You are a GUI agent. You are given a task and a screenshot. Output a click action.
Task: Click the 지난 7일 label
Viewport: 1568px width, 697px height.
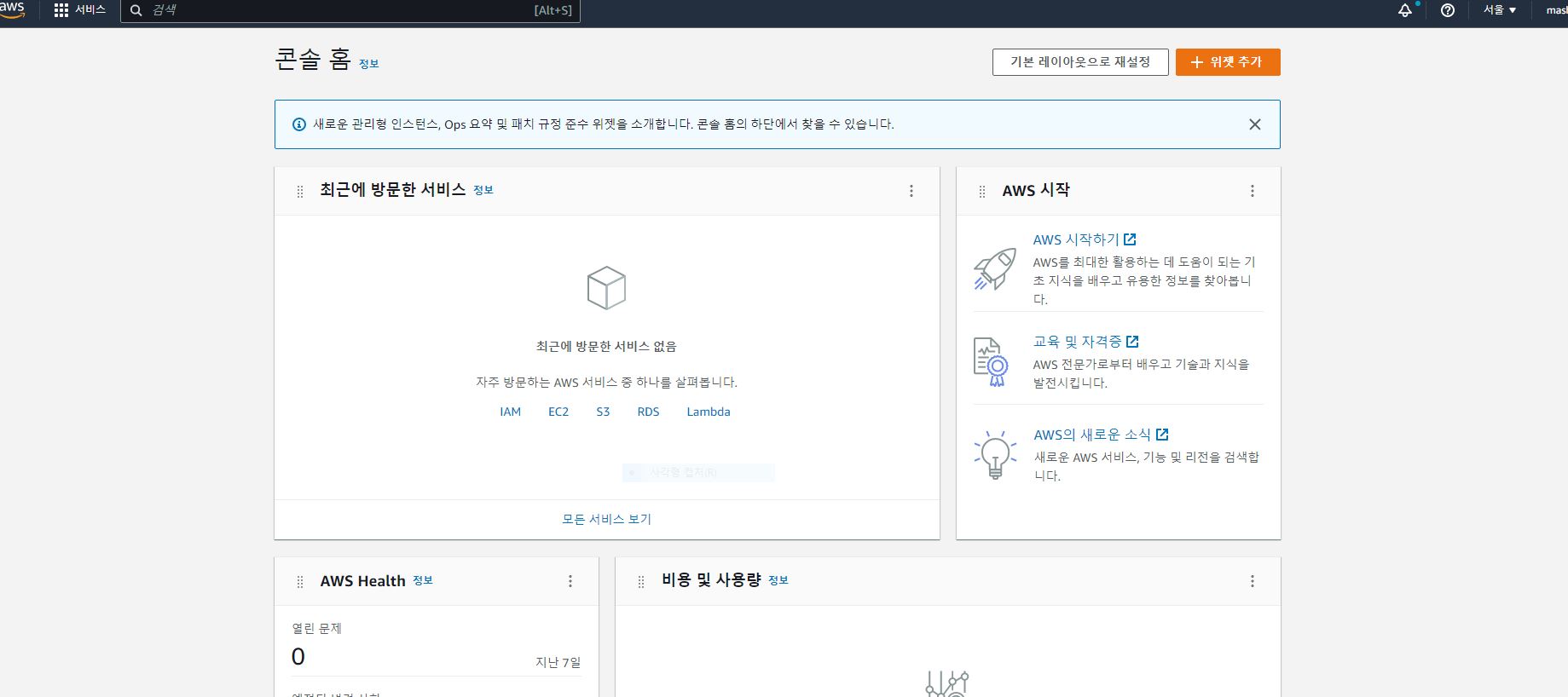point(558,662)
